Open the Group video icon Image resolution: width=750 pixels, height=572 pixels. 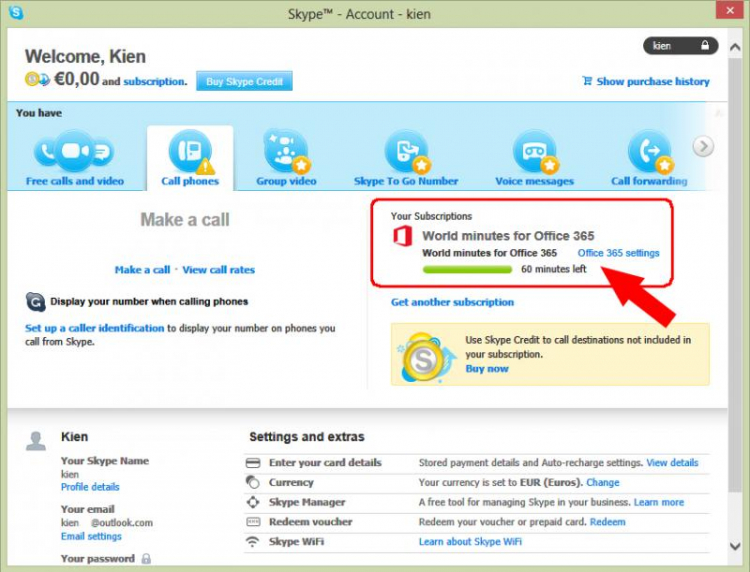(286, 151)
